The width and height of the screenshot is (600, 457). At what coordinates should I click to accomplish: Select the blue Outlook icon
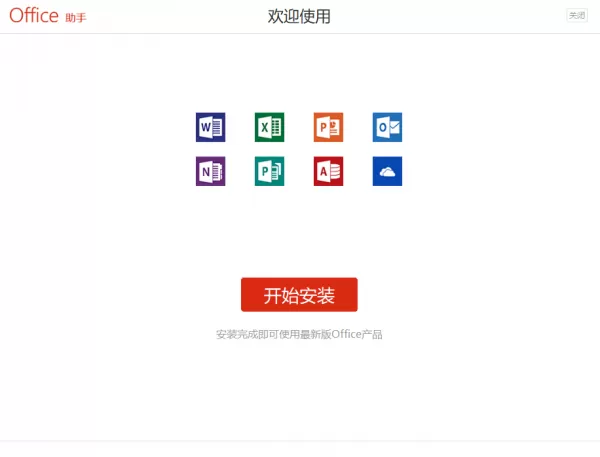tap(387, 127)
